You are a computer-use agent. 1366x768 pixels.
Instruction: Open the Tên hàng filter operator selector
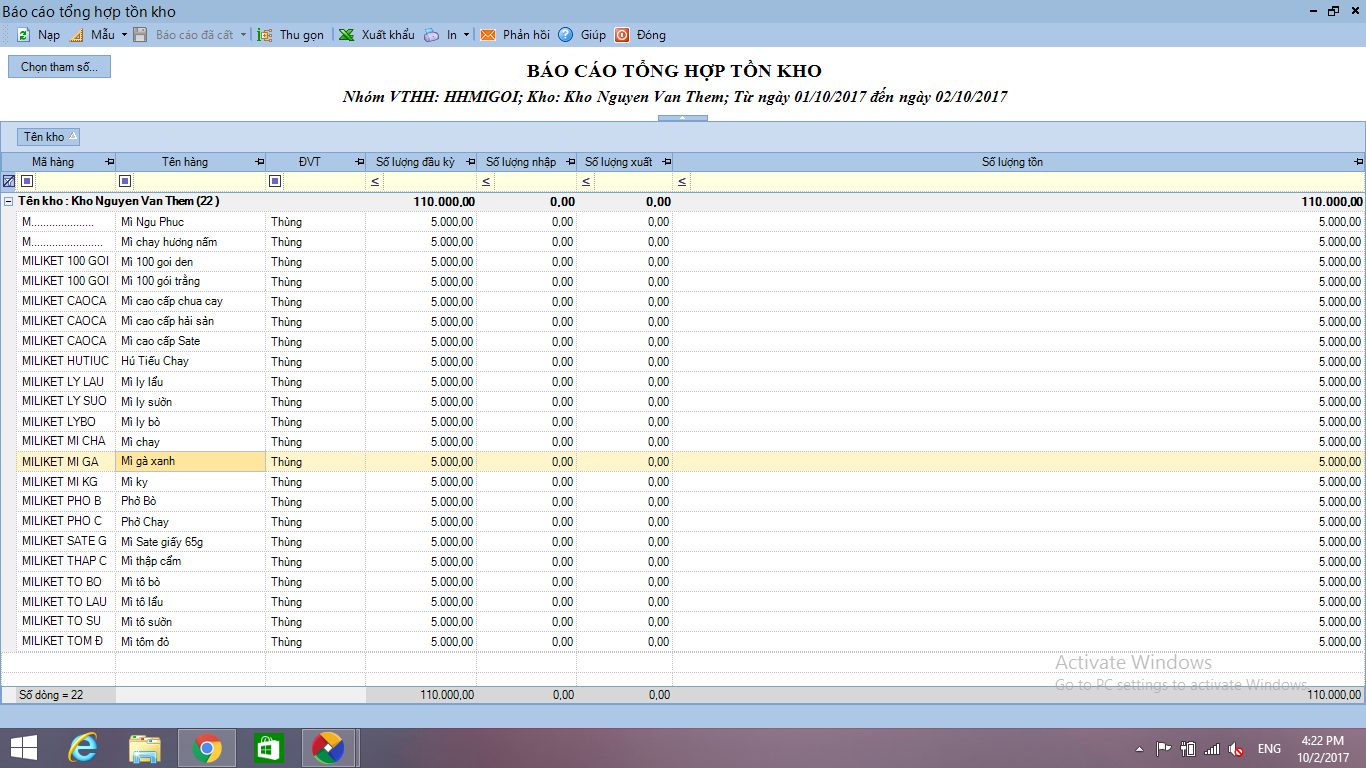(125, 181)
